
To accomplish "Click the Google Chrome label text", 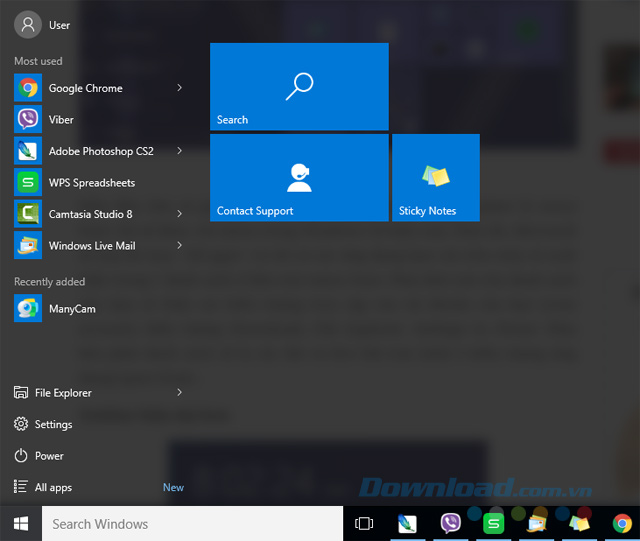I will click(86, 89).
